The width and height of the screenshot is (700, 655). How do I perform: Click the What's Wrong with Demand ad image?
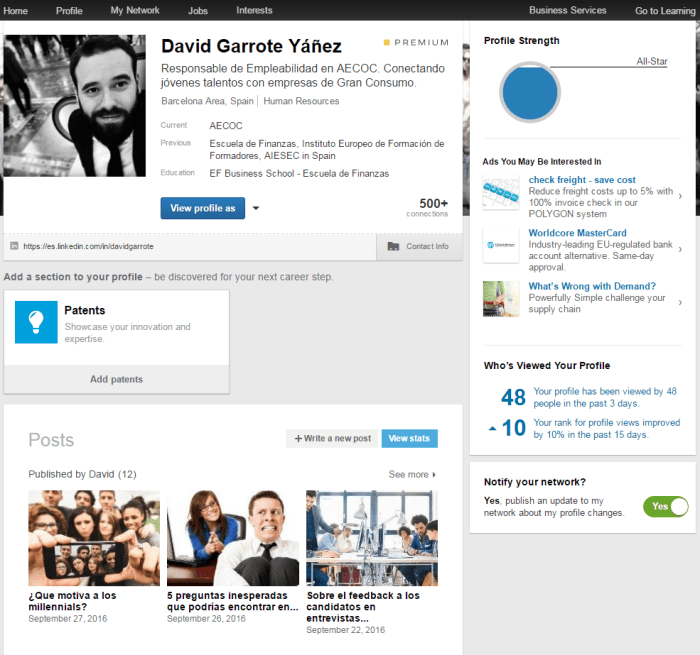coord(501,299)
